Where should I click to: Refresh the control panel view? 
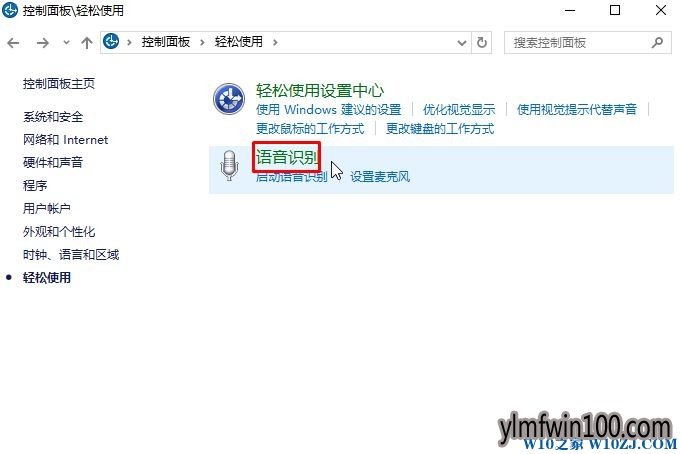pyautogui.click(x=481, y=43)
